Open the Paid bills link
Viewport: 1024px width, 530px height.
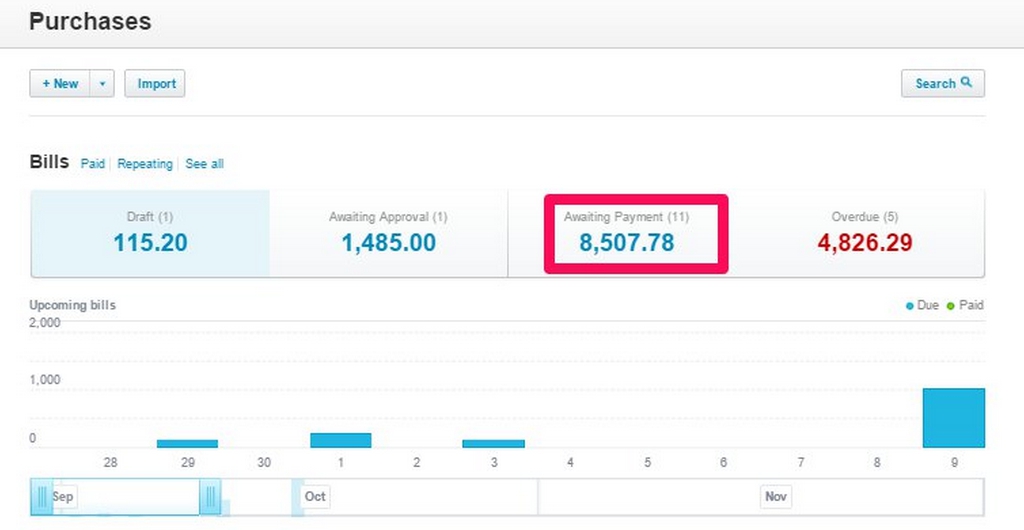[93, 164]
